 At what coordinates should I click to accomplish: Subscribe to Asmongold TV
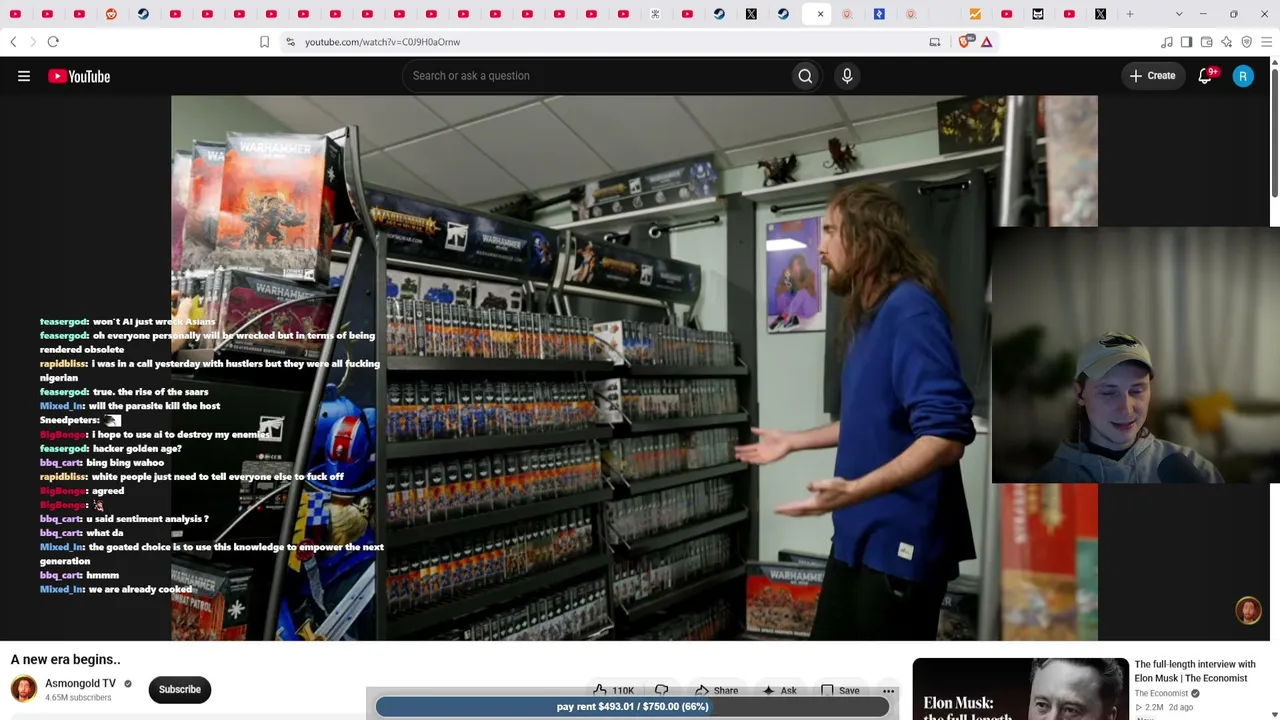pyautogui.click(x=180, y=689)
